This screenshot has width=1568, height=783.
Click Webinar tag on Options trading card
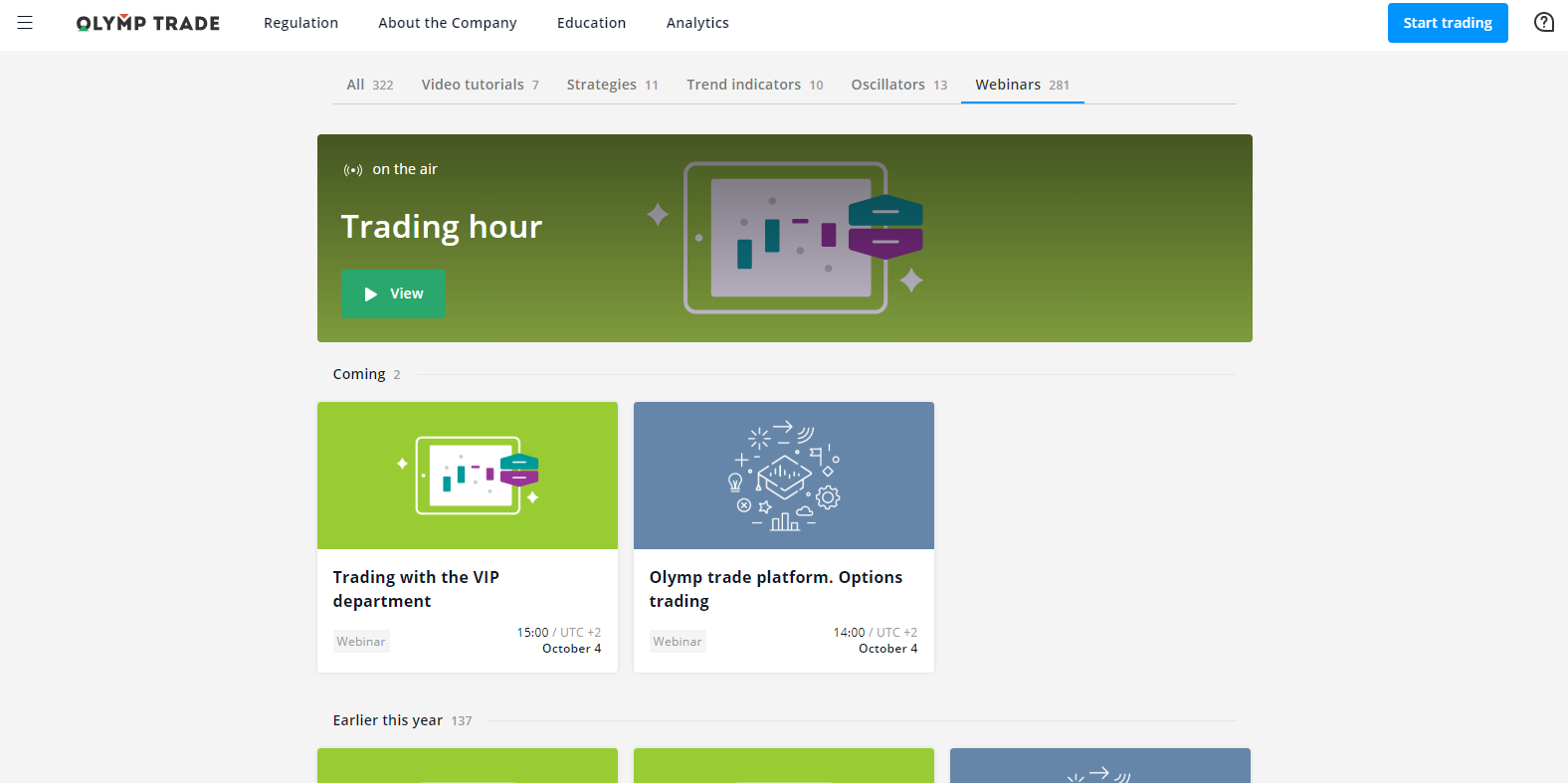[x=678, y=642]
